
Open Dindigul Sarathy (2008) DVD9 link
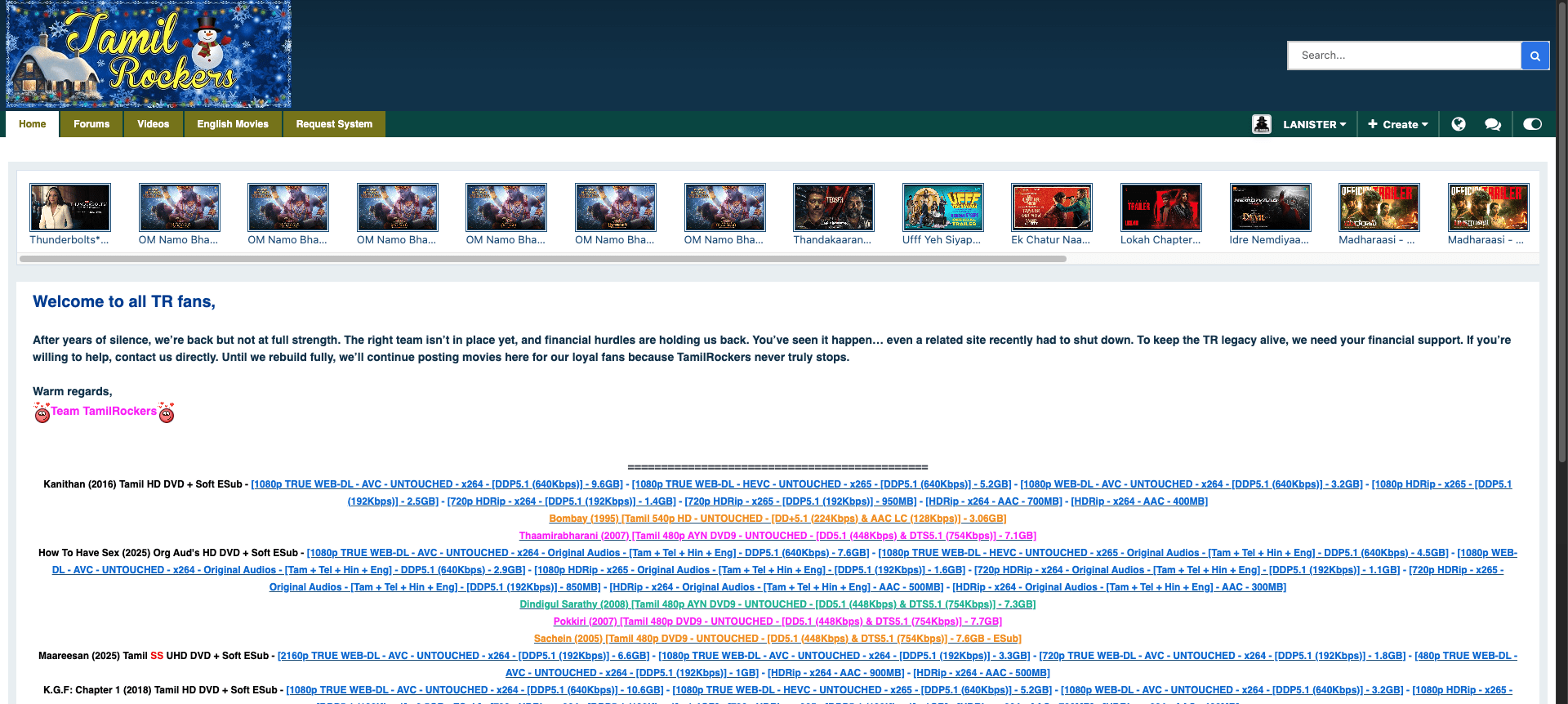pos(777,604)
